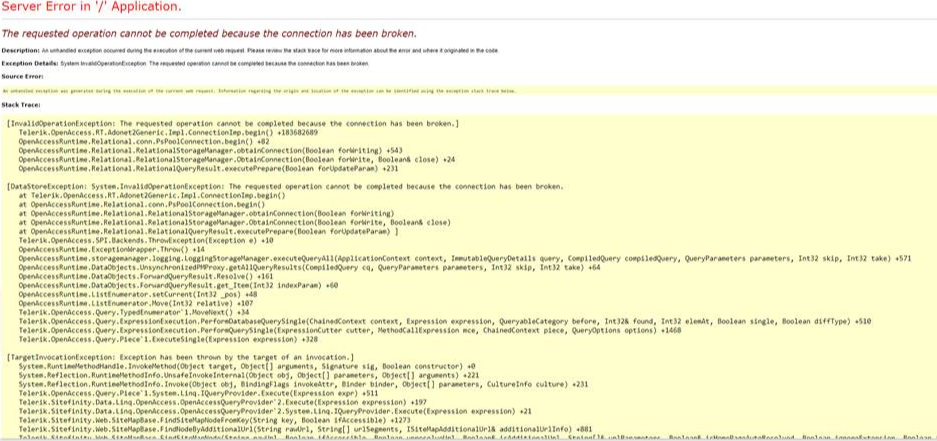Click the 'Server Error in / Application' heading

[92, 7]
